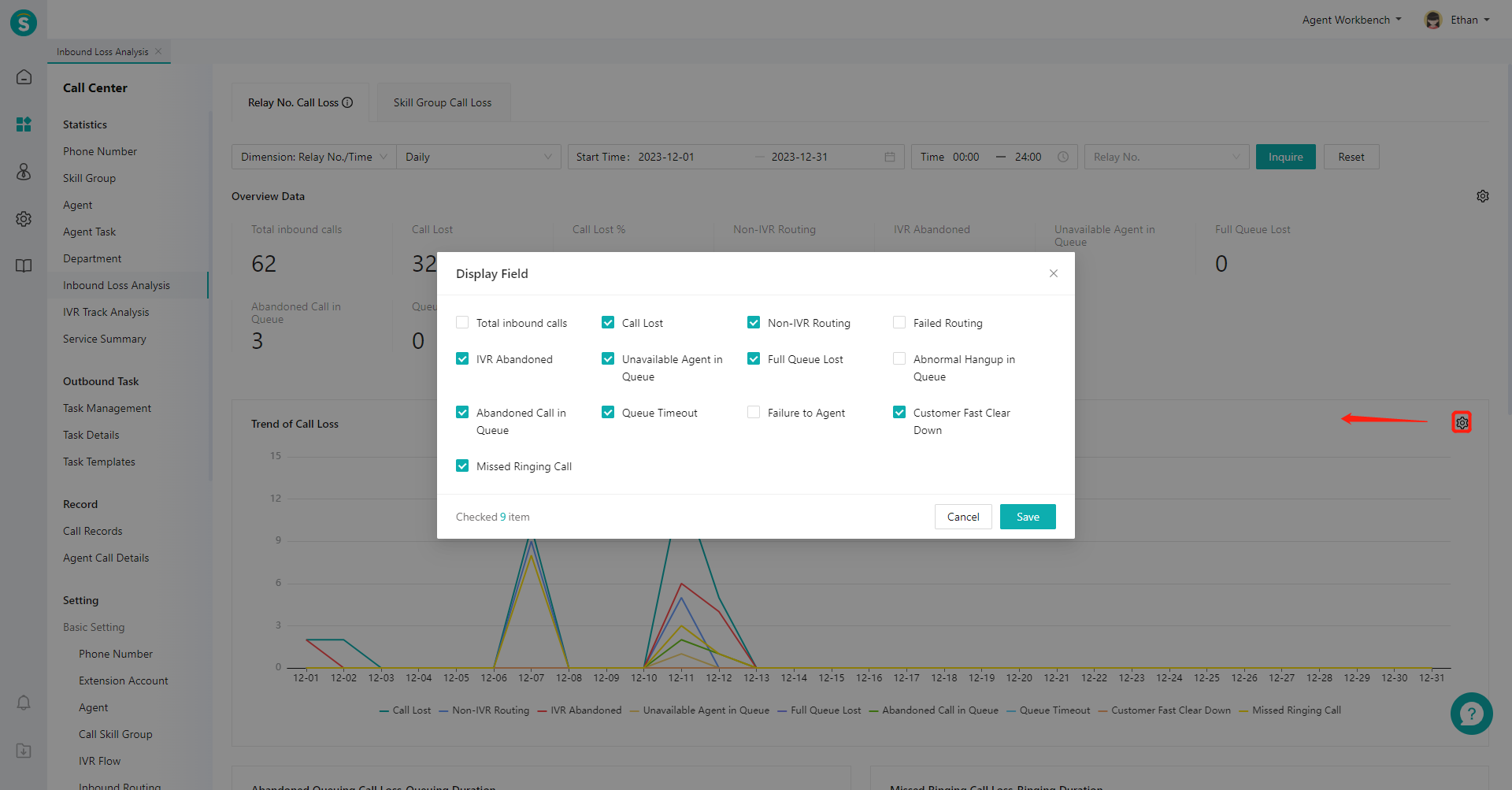Expand the Agent Workbench menu
Image resolution: width=1512 pixels, height=790 pixels.
point(1351,20)
